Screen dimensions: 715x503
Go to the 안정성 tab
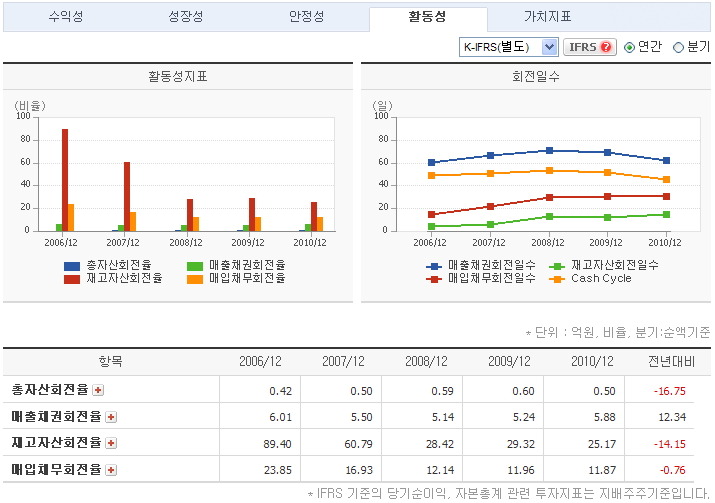click(x=306, y=17)
